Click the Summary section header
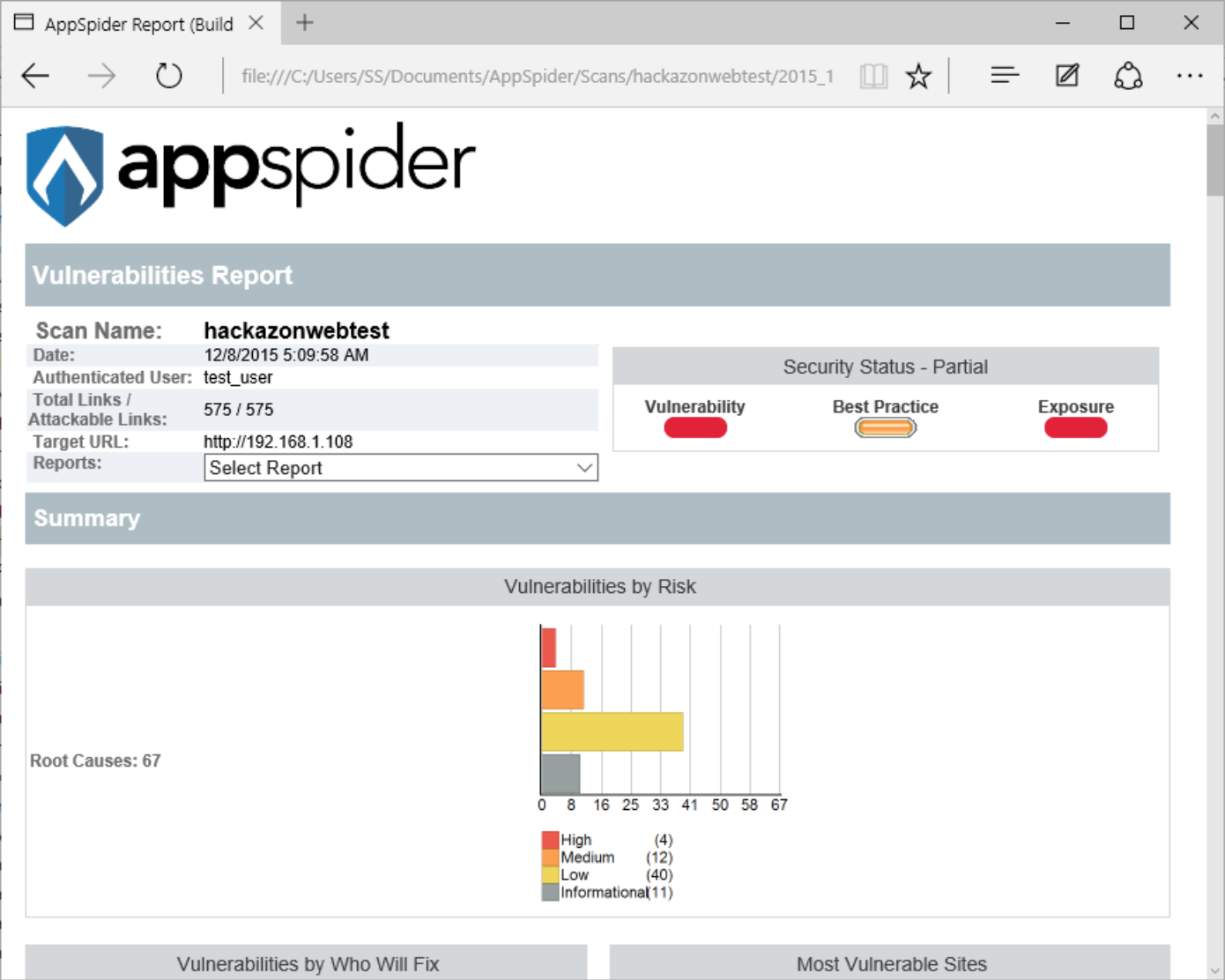This screenshot has height=980, width=1225. (598, 518)
